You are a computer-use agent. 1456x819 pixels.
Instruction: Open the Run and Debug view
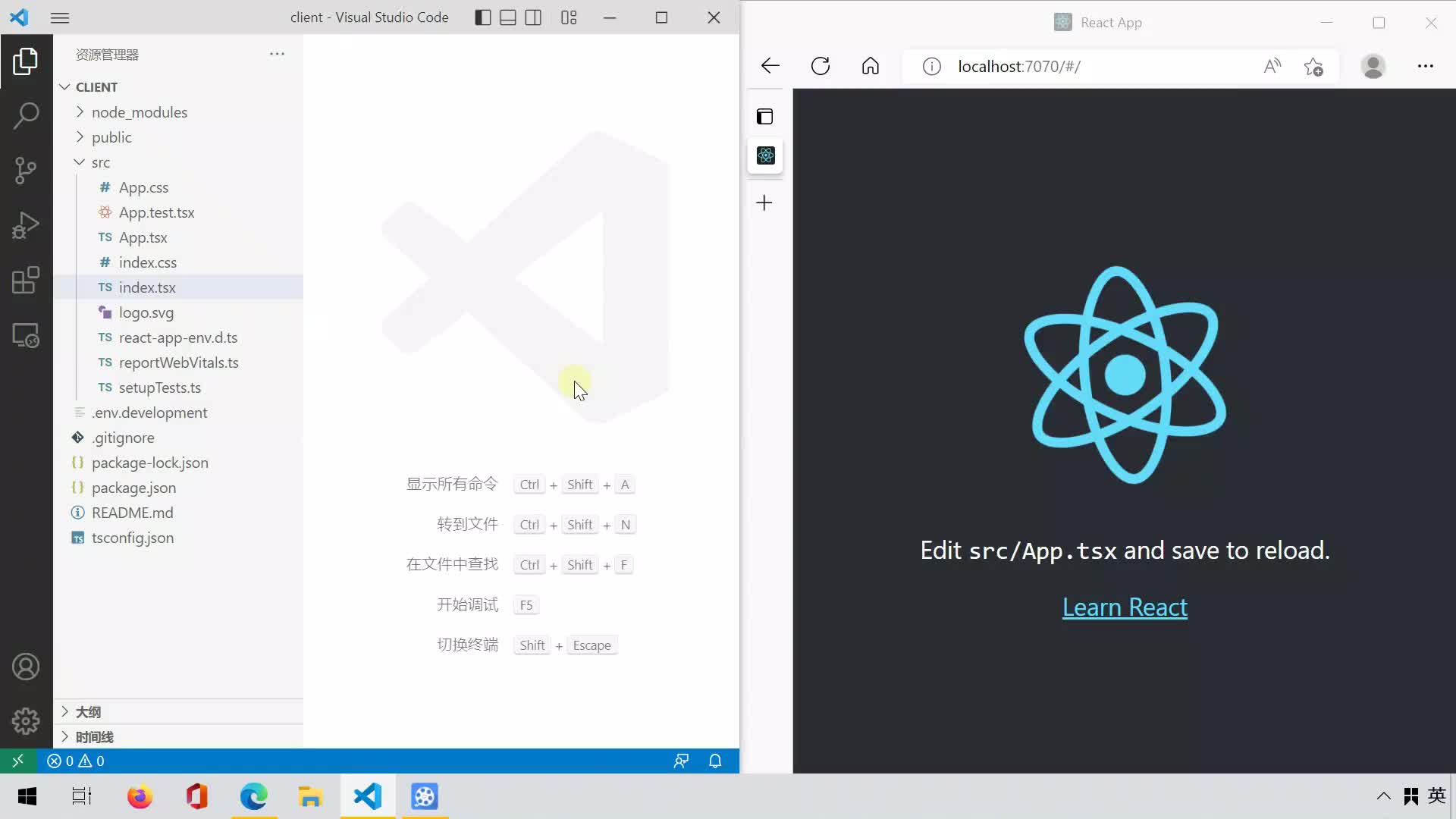tap(26, 225)
